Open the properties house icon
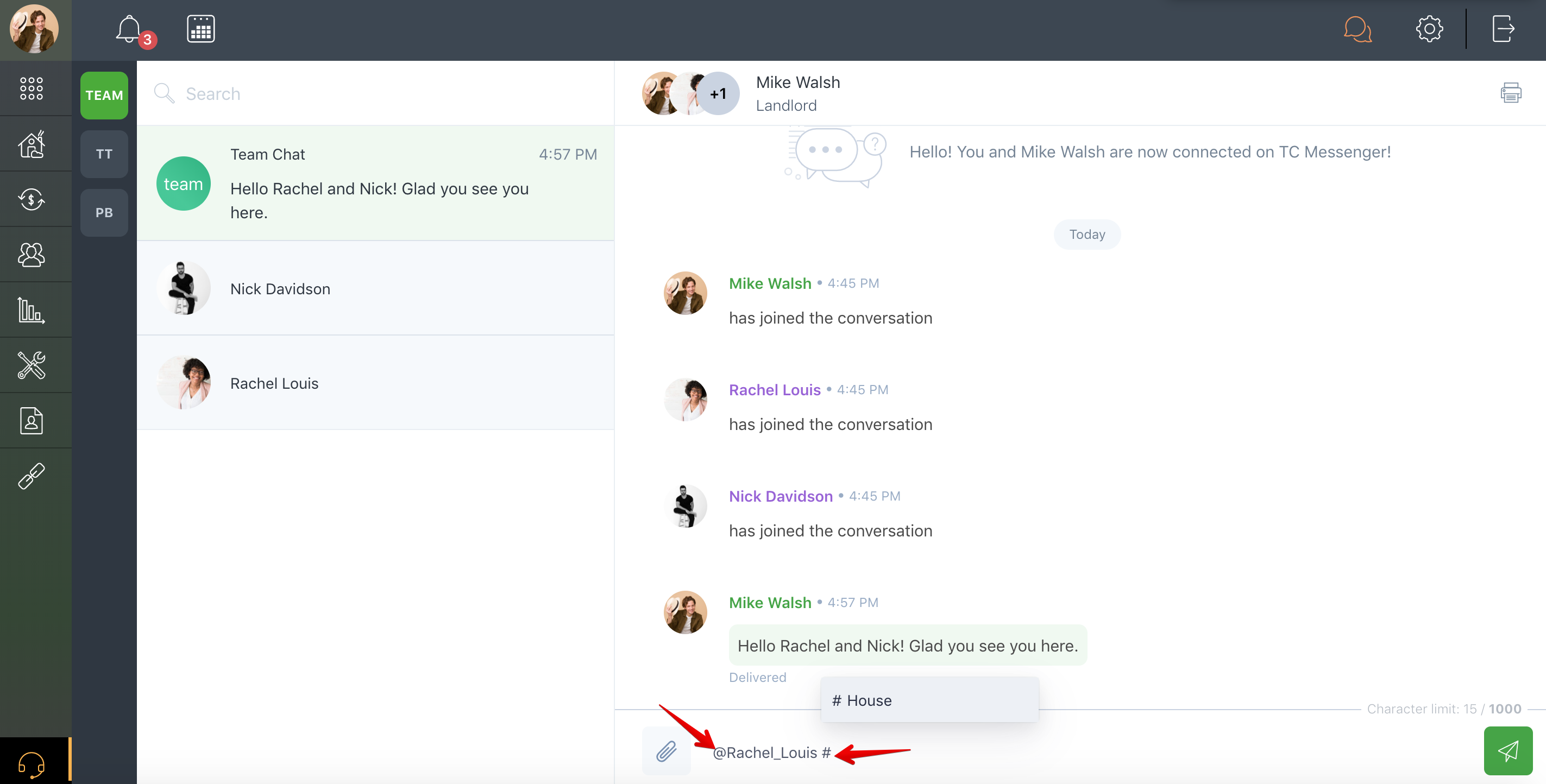 click(31, 144)
